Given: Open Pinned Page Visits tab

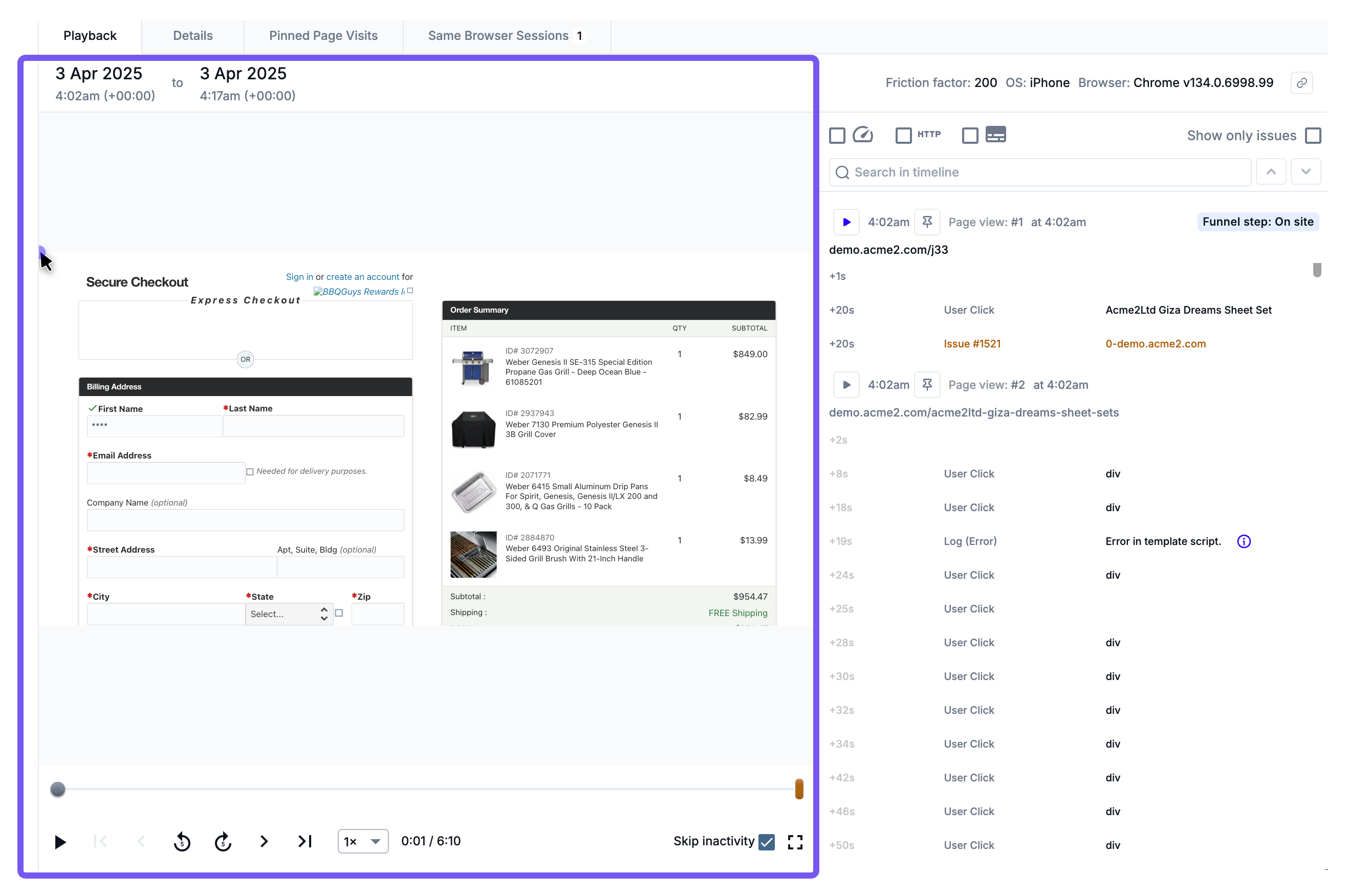Looking at the screenshot, I should [323, 35].
